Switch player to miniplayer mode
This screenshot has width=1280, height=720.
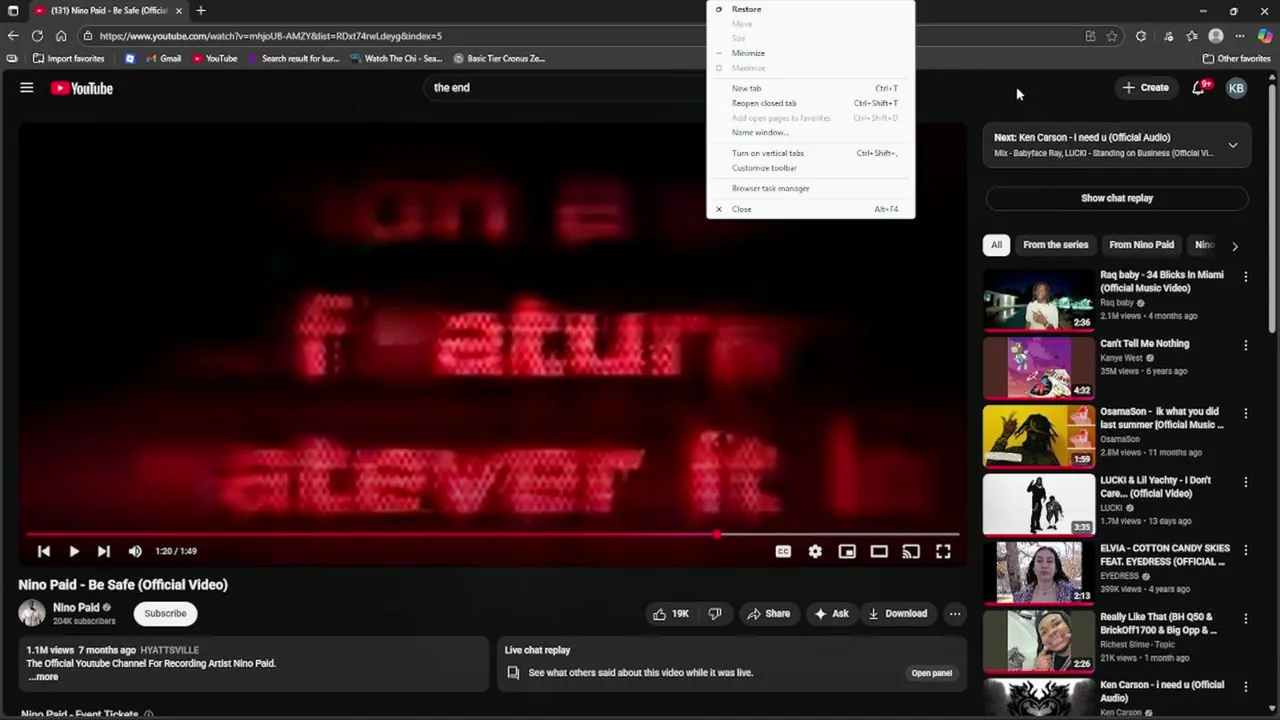click(x=847, y=551)
